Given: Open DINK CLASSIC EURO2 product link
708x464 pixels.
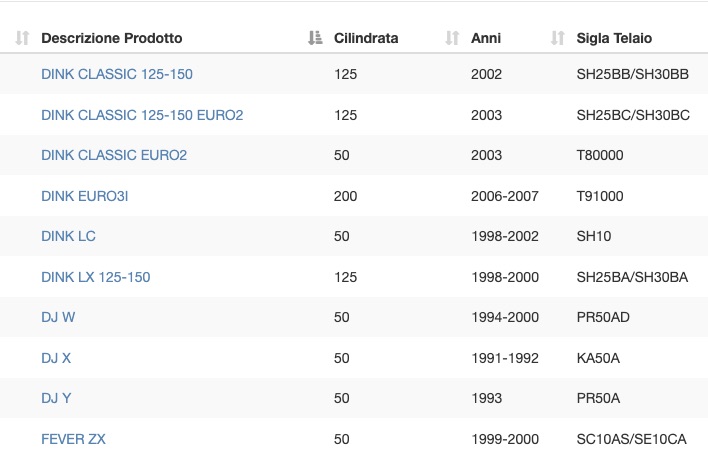Looking at the screenshot, I should pos(114,155).
